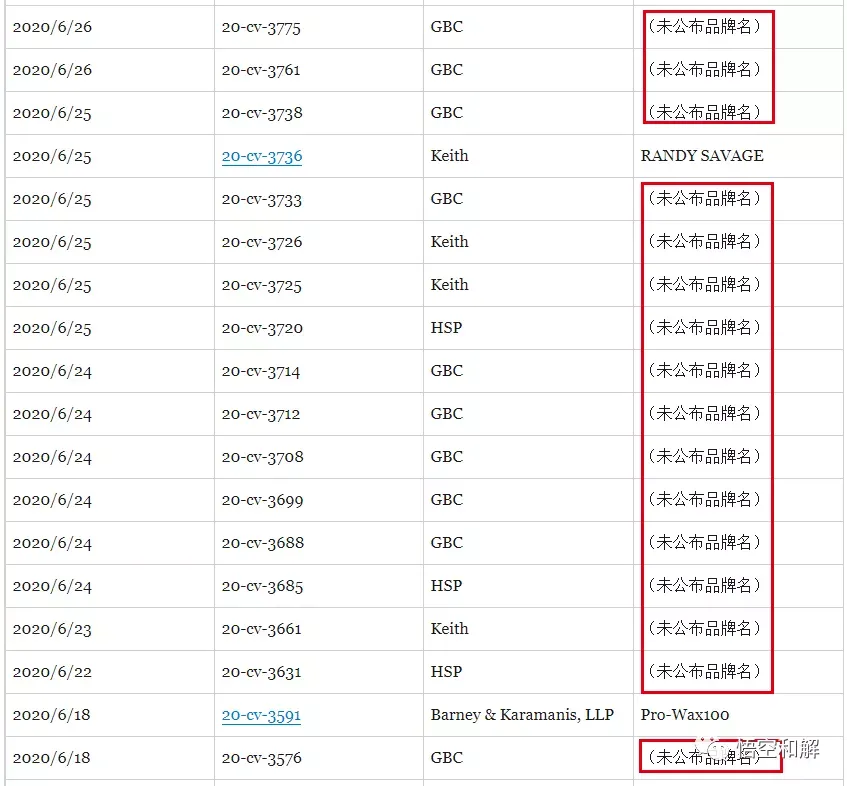This screenshot has height=786, width=847.
Task: Click case number 20-cv-3714
Action: 260,371
